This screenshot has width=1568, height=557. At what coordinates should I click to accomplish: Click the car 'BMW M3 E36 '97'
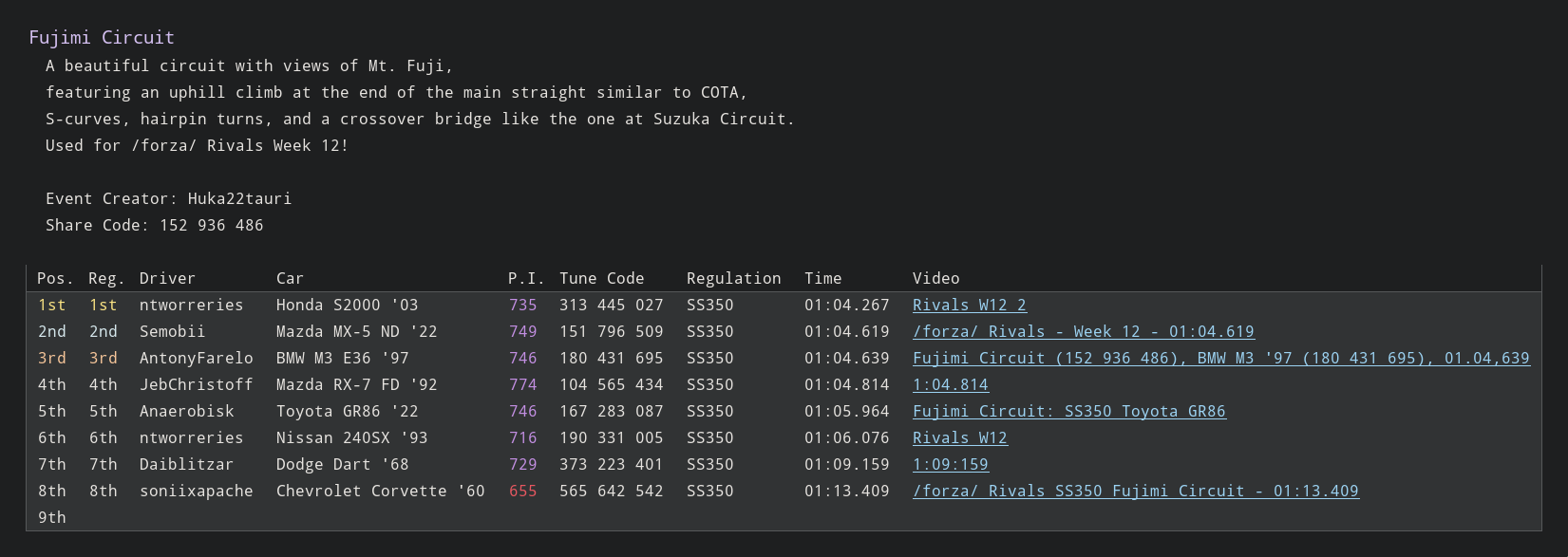pyautogui.click(x=343, y=358)
